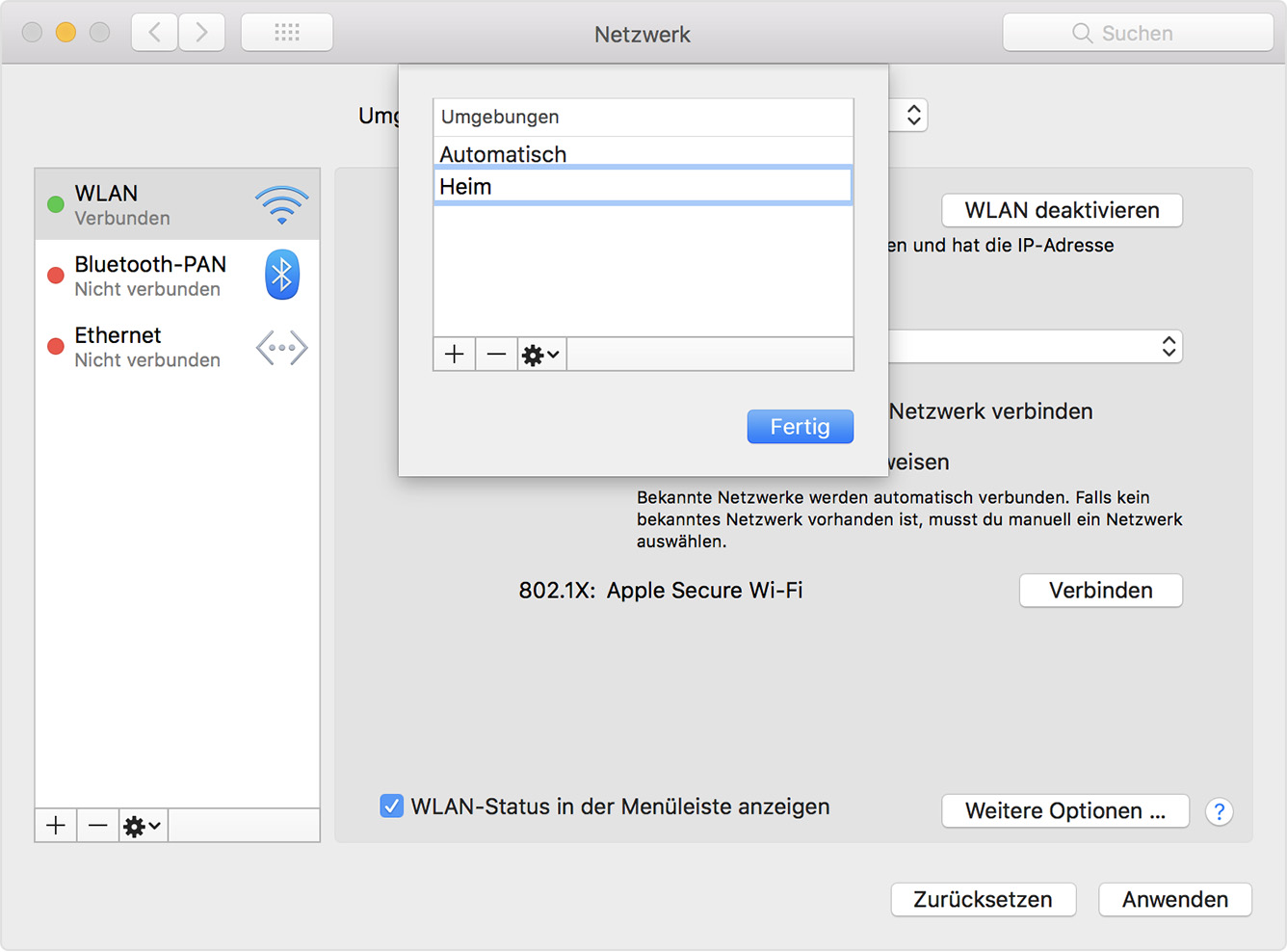The image size is (1287, 952).
Task: Click the blue Bluetooth icon
Action: pos(281,276)
